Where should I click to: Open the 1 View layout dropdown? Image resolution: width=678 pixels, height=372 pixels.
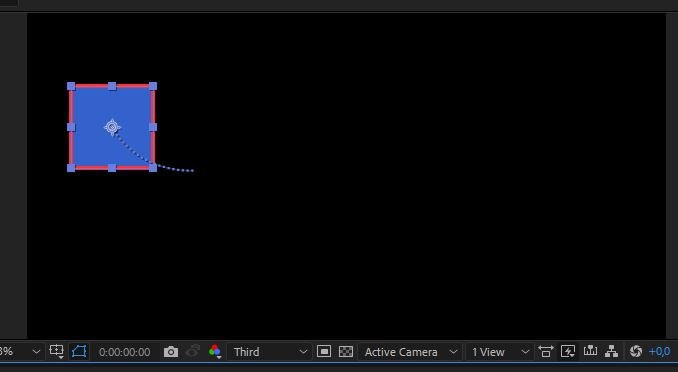point(499,352)
